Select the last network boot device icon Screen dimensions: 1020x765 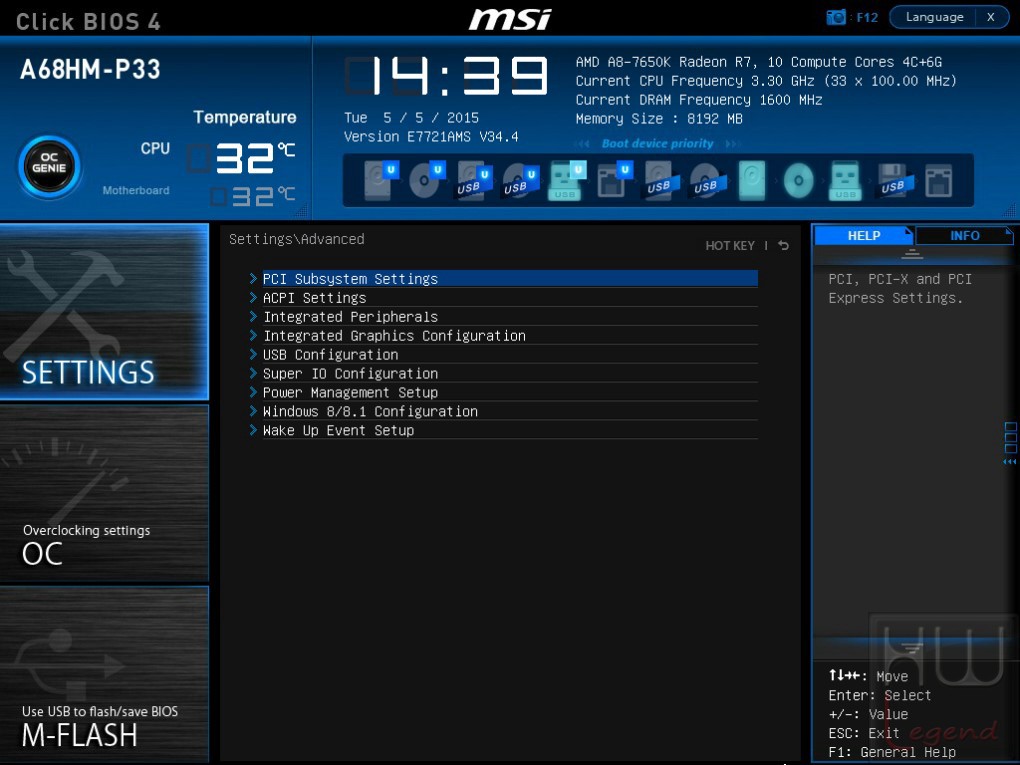pos(939,180)
